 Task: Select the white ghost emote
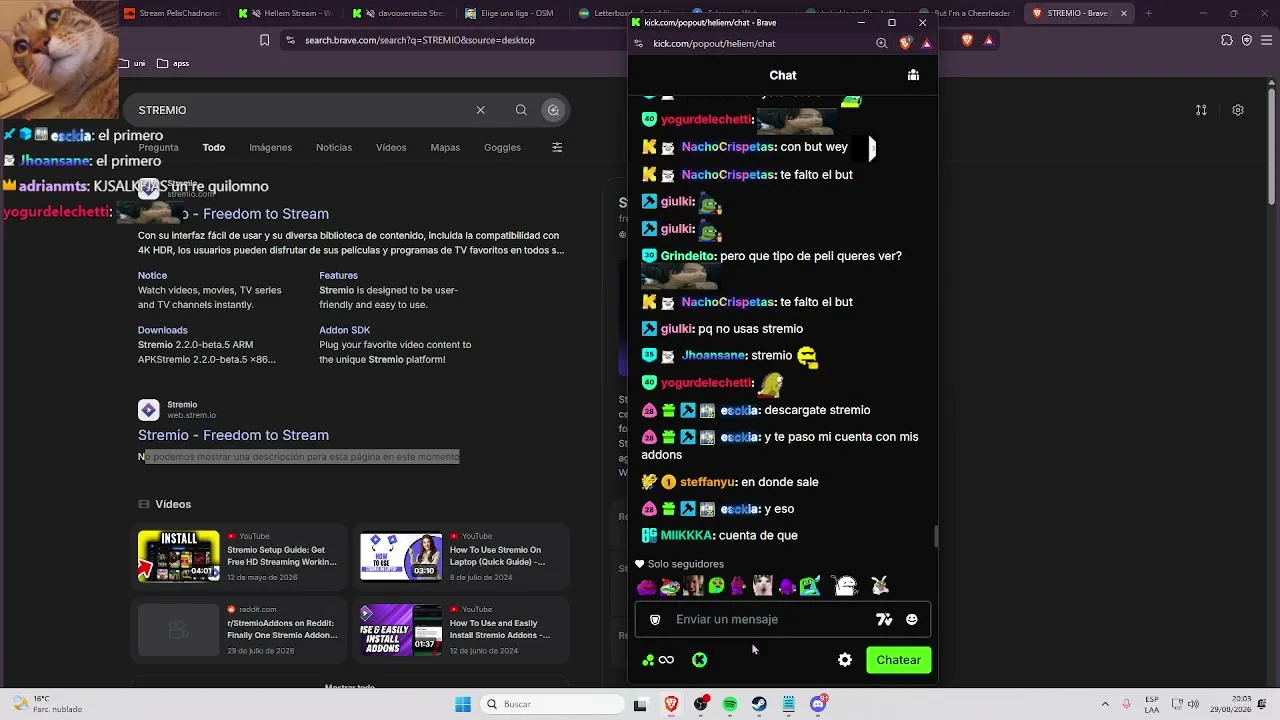pyautogui.click(x=846, y=586)
